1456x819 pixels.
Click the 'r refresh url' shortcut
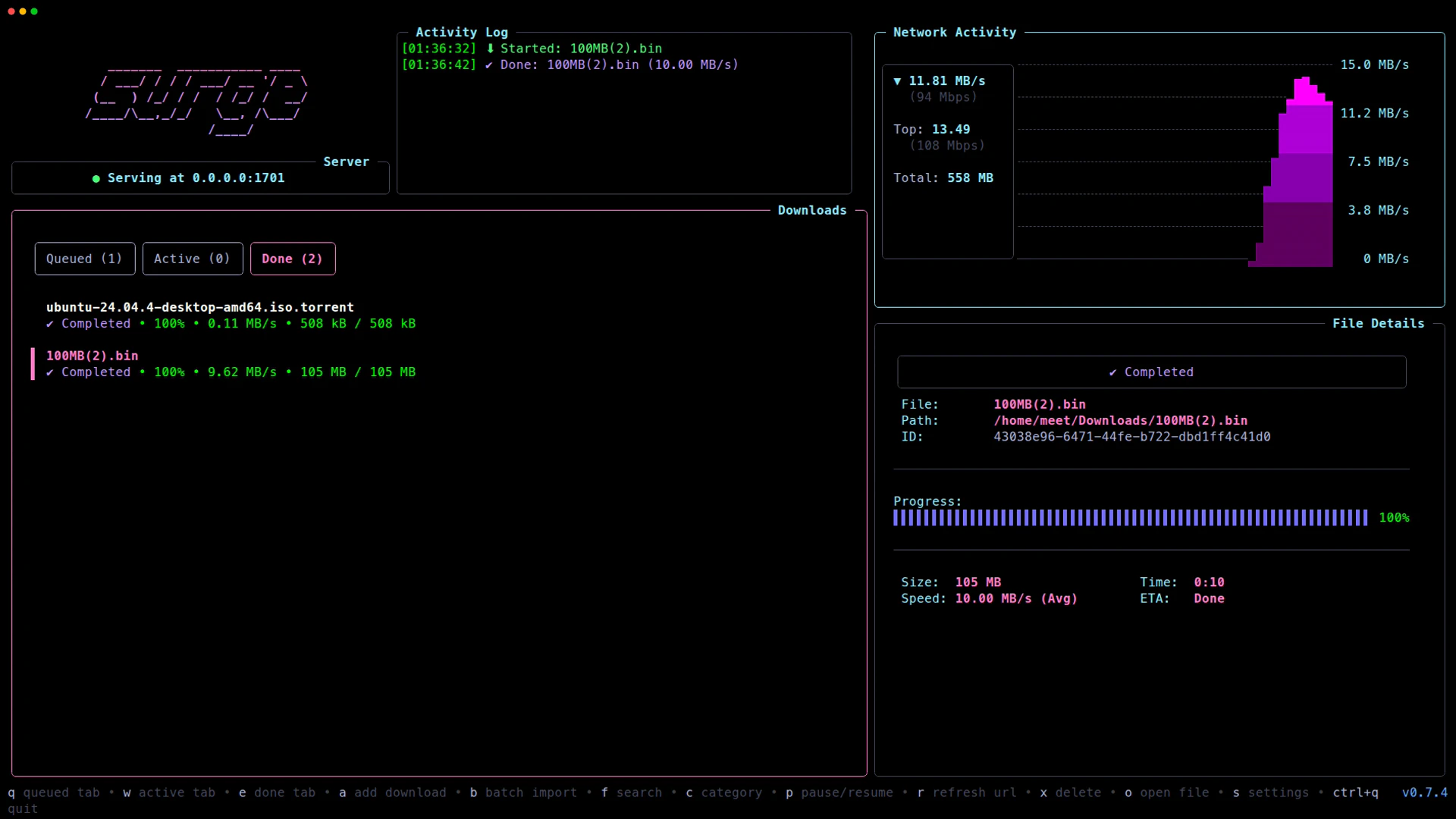pyautogui.click(x=968, y=792)
